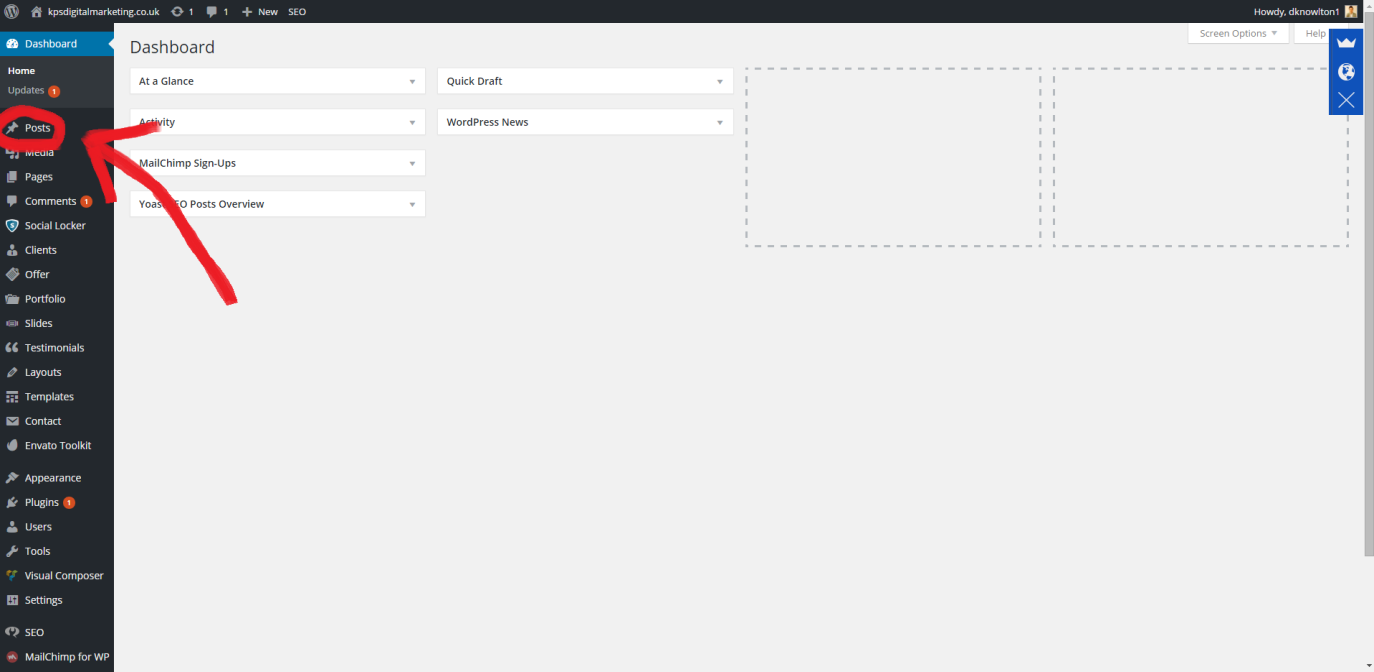Open Posts in the sidebar menu

click(x=38, y=128)
